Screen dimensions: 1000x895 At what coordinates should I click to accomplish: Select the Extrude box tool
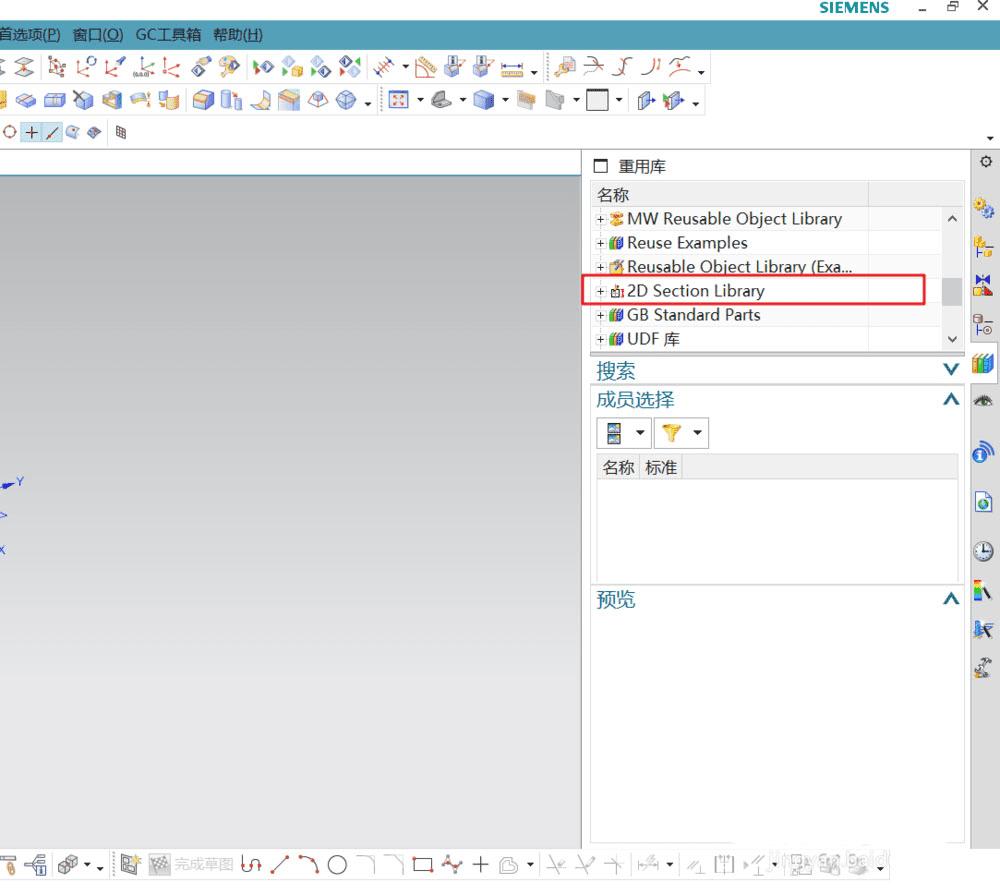click(203, 100)
